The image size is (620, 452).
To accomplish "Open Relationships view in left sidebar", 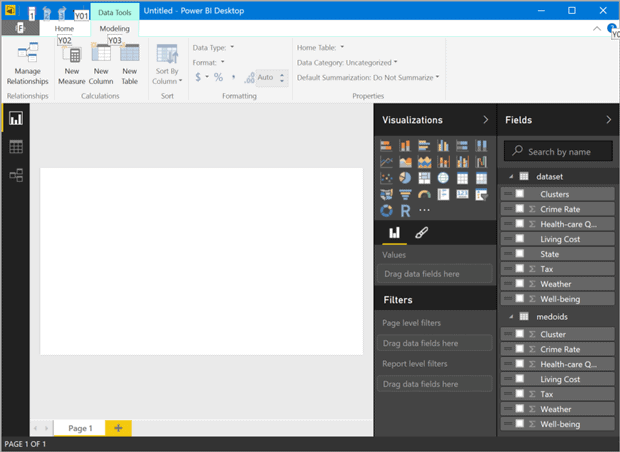I will pos(16,175).
